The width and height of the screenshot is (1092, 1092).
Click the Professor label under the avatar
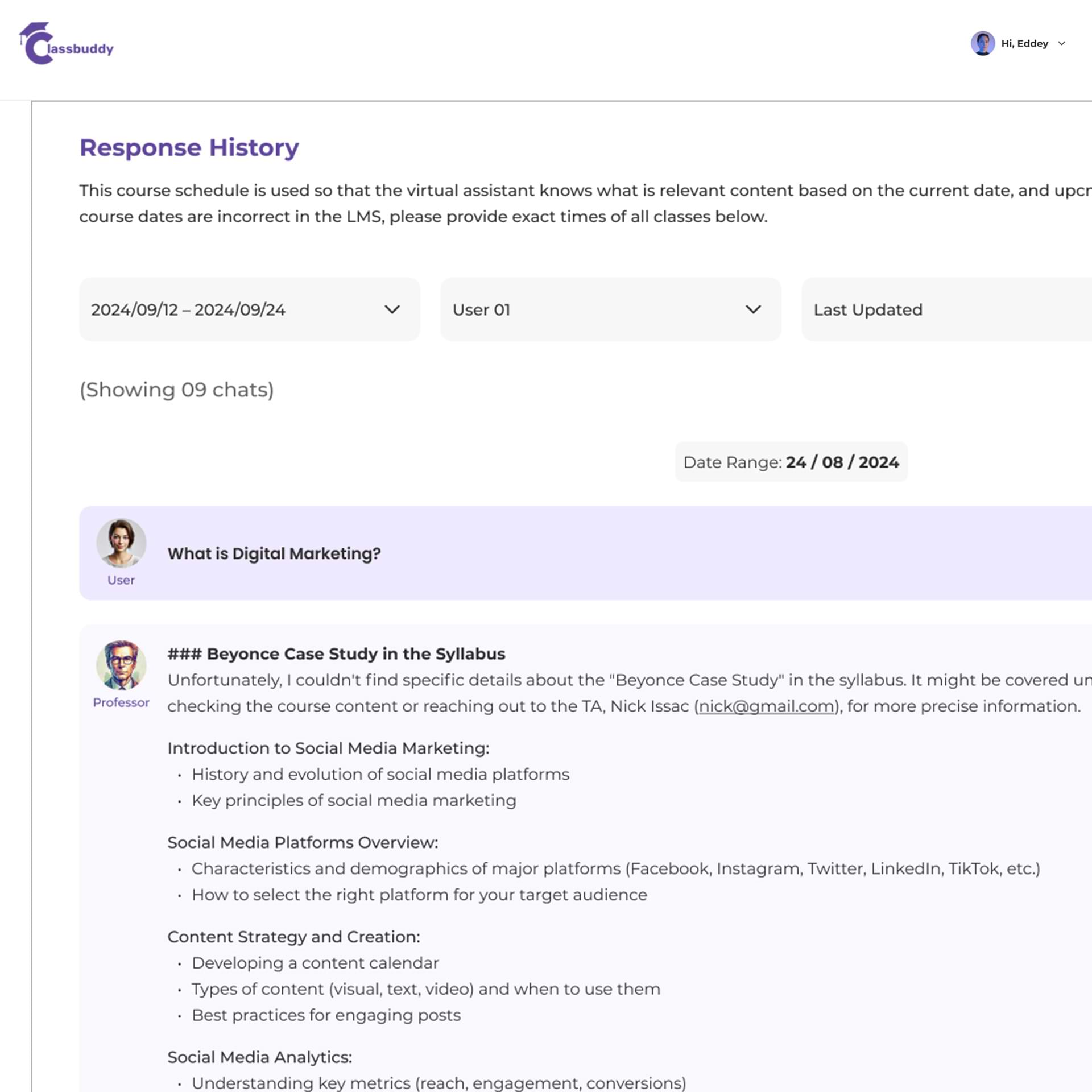pos(121,702)
